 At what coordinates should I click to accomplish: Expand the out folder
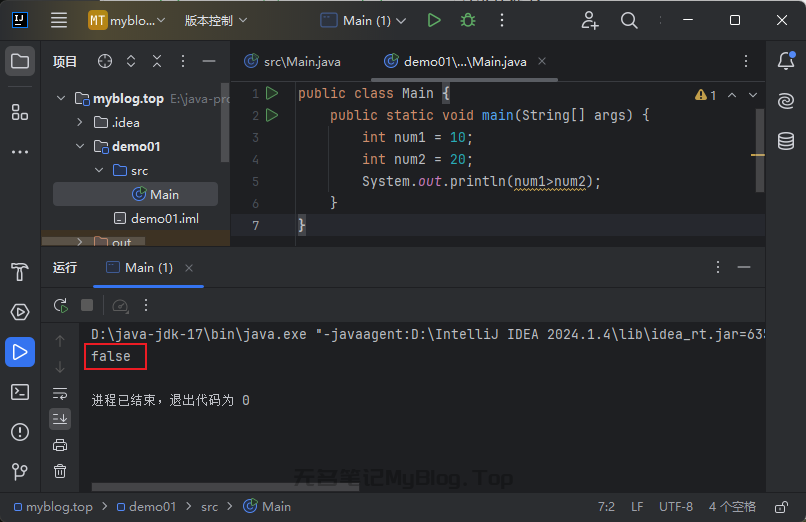(80, 241)
